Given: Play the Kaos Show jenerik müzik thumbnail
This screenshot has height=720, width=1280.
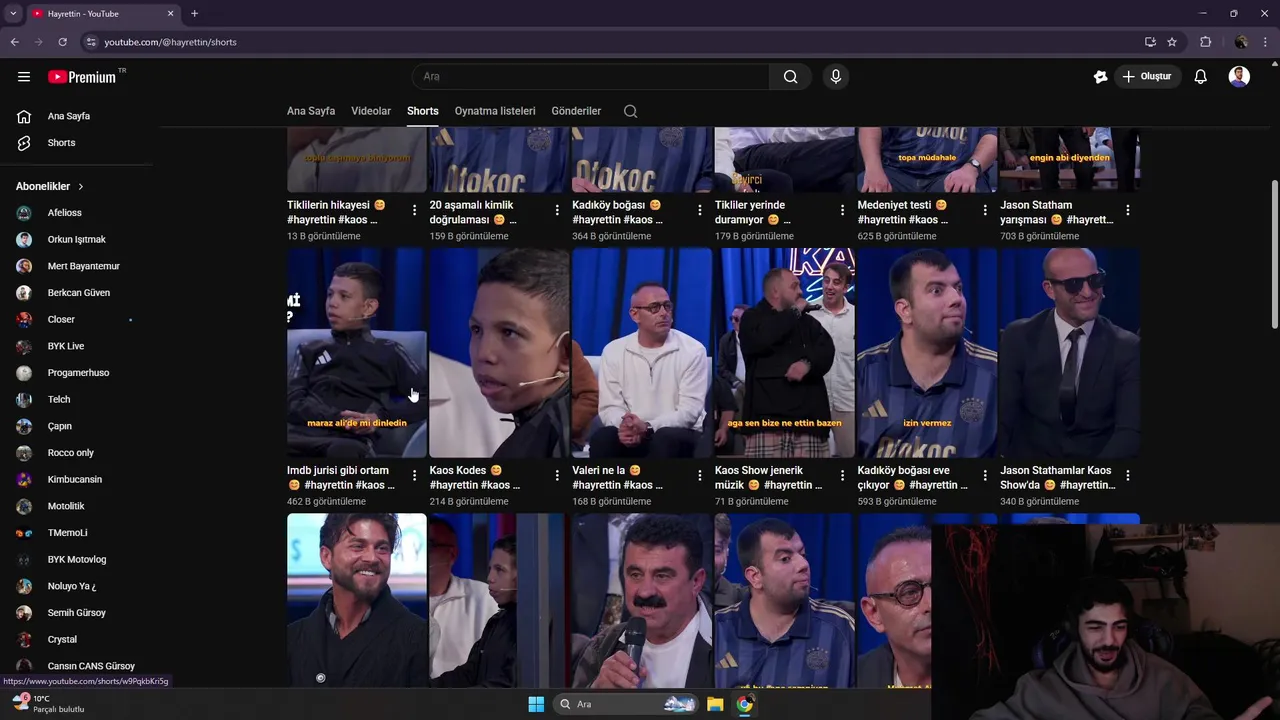Looking at the screenshot, I should tap(785, 353).
